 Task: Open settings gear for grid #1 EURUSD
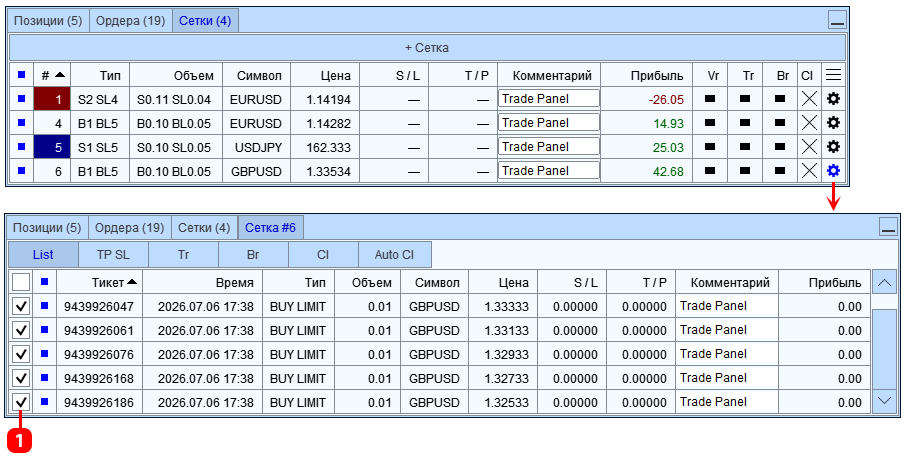point(833,99)
